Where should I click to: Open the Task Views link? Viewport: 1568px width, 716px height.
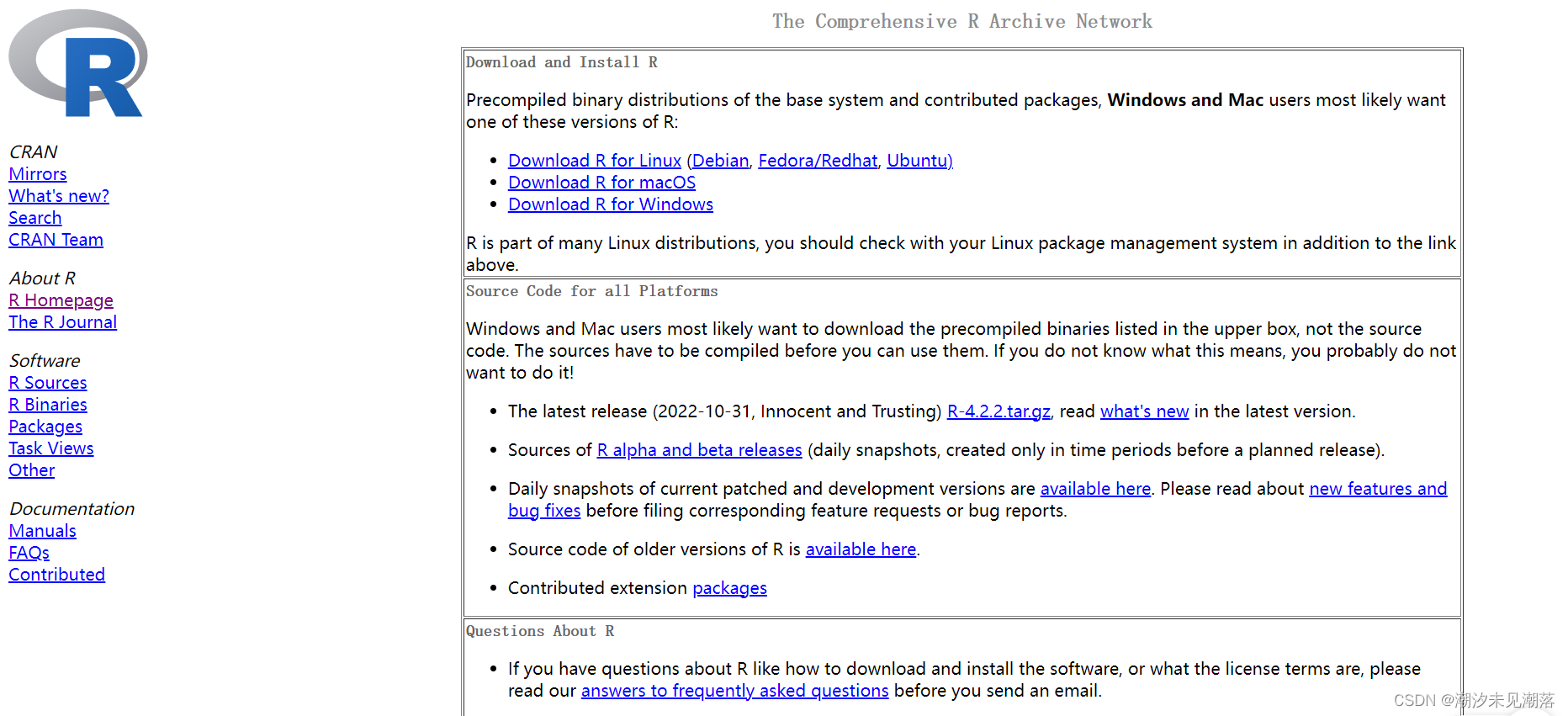51,448
